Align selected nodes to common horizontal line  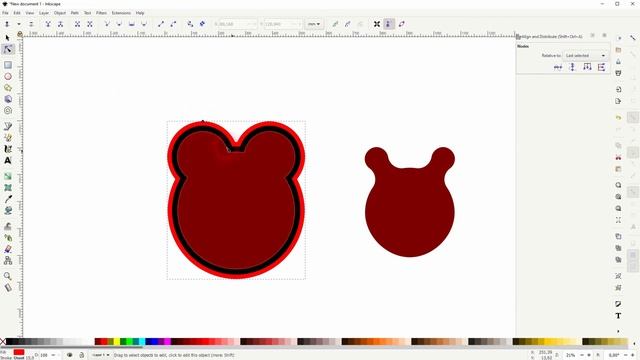(558, 67)
